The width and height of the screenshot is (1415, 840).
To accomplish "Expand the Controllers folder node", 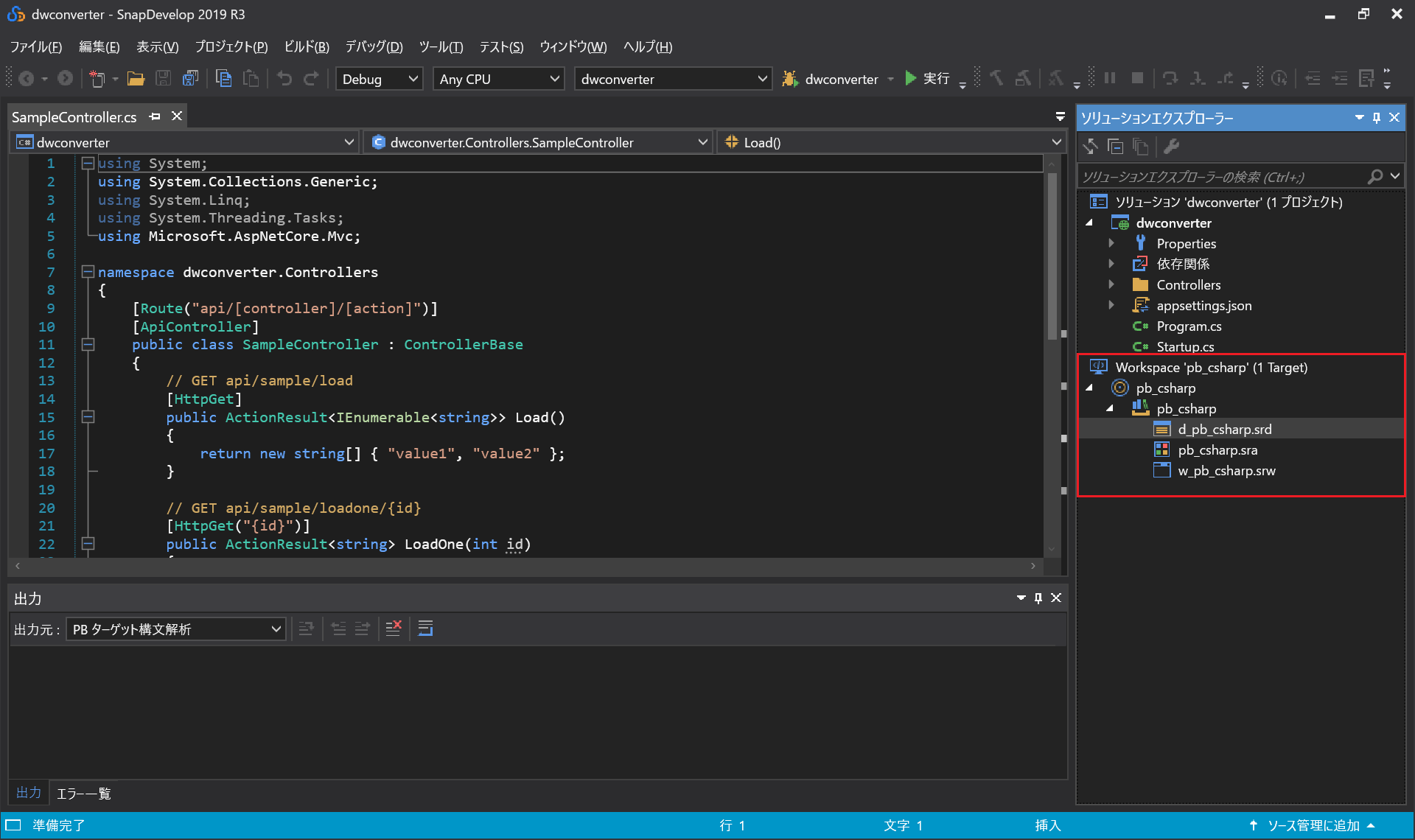I will point(1111,284).
